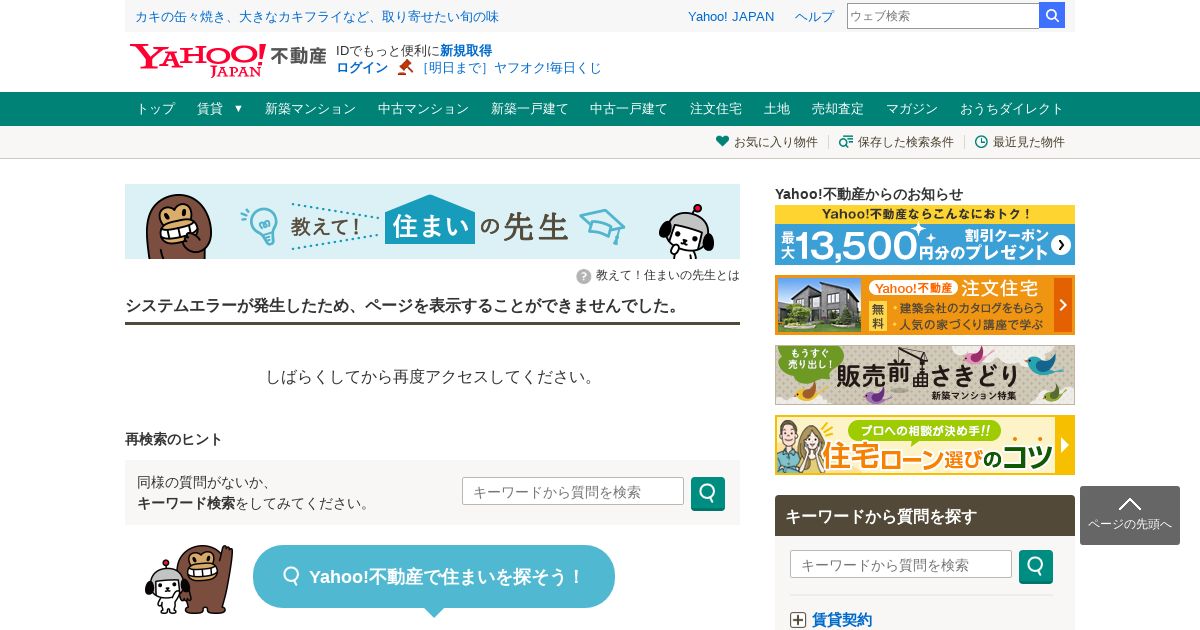The width and height of the screenshot is (1200, 630).
Task: Click しばらくしてから再度アクセス message text
Action: (x=432, y=377)
